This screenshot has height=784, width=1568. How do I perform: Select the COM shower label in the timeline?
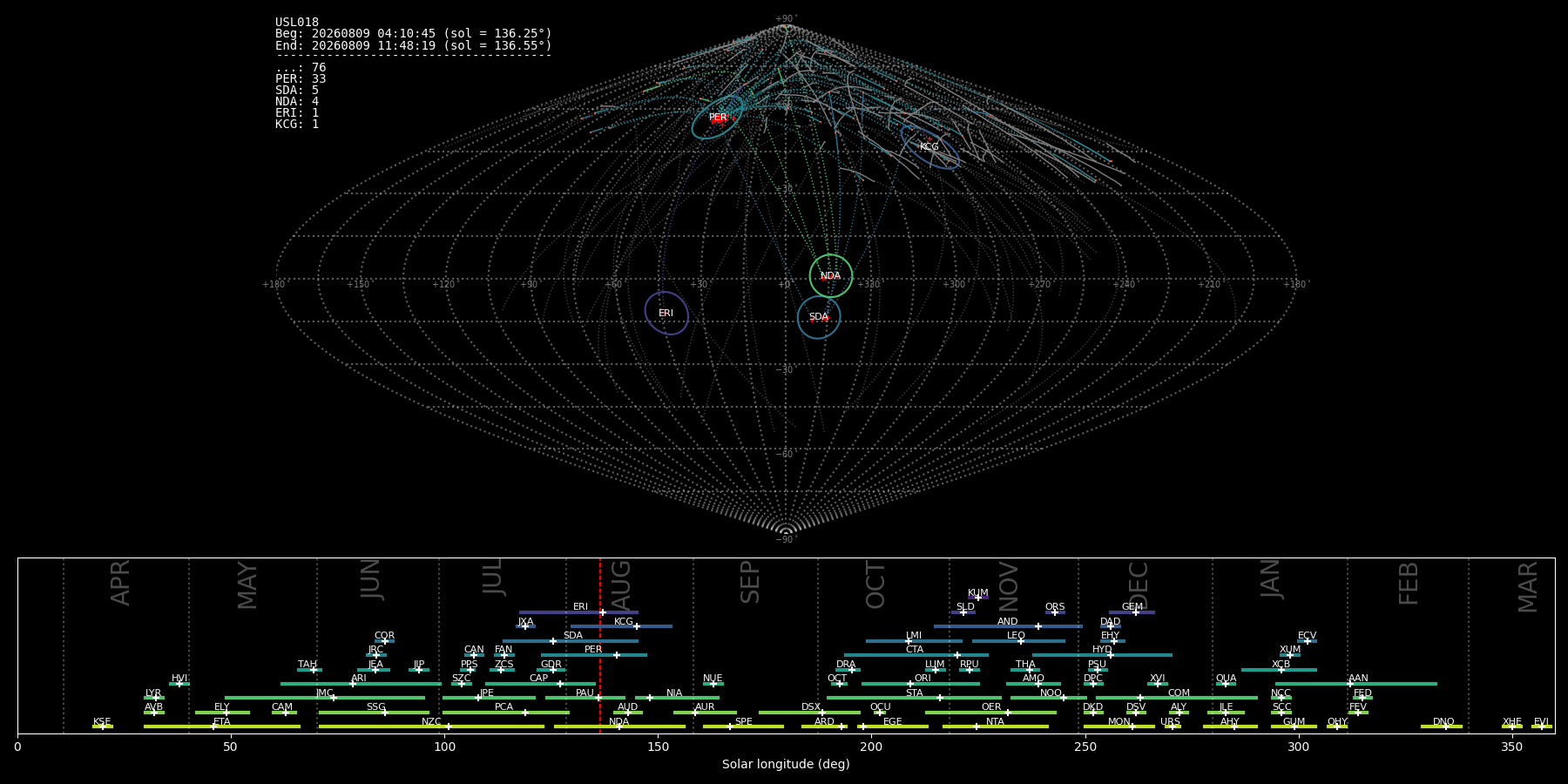pos(1179,693)
